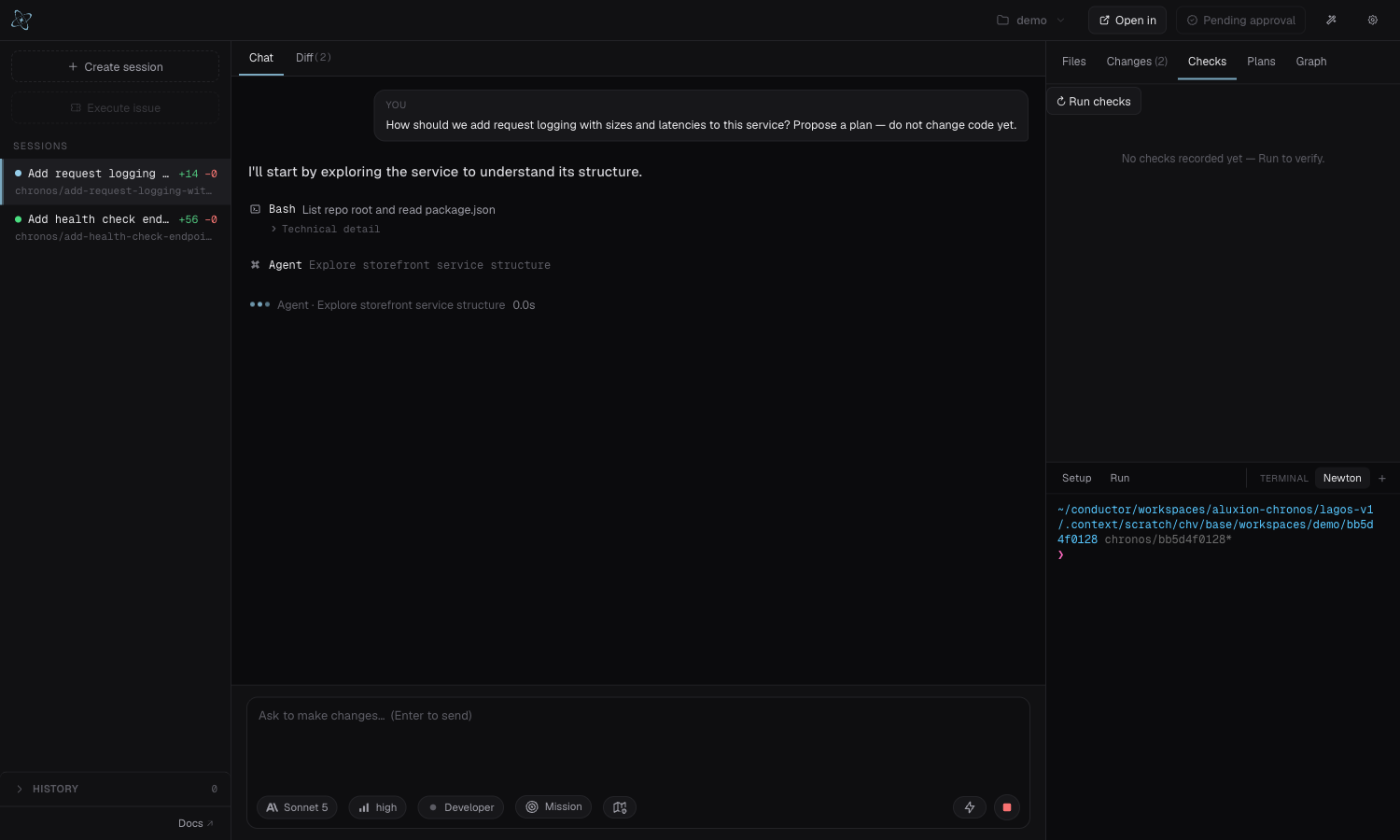Open the settings gear icon
The height and width of the screenshot is (840, 1400).
[x=1373, y=20]
